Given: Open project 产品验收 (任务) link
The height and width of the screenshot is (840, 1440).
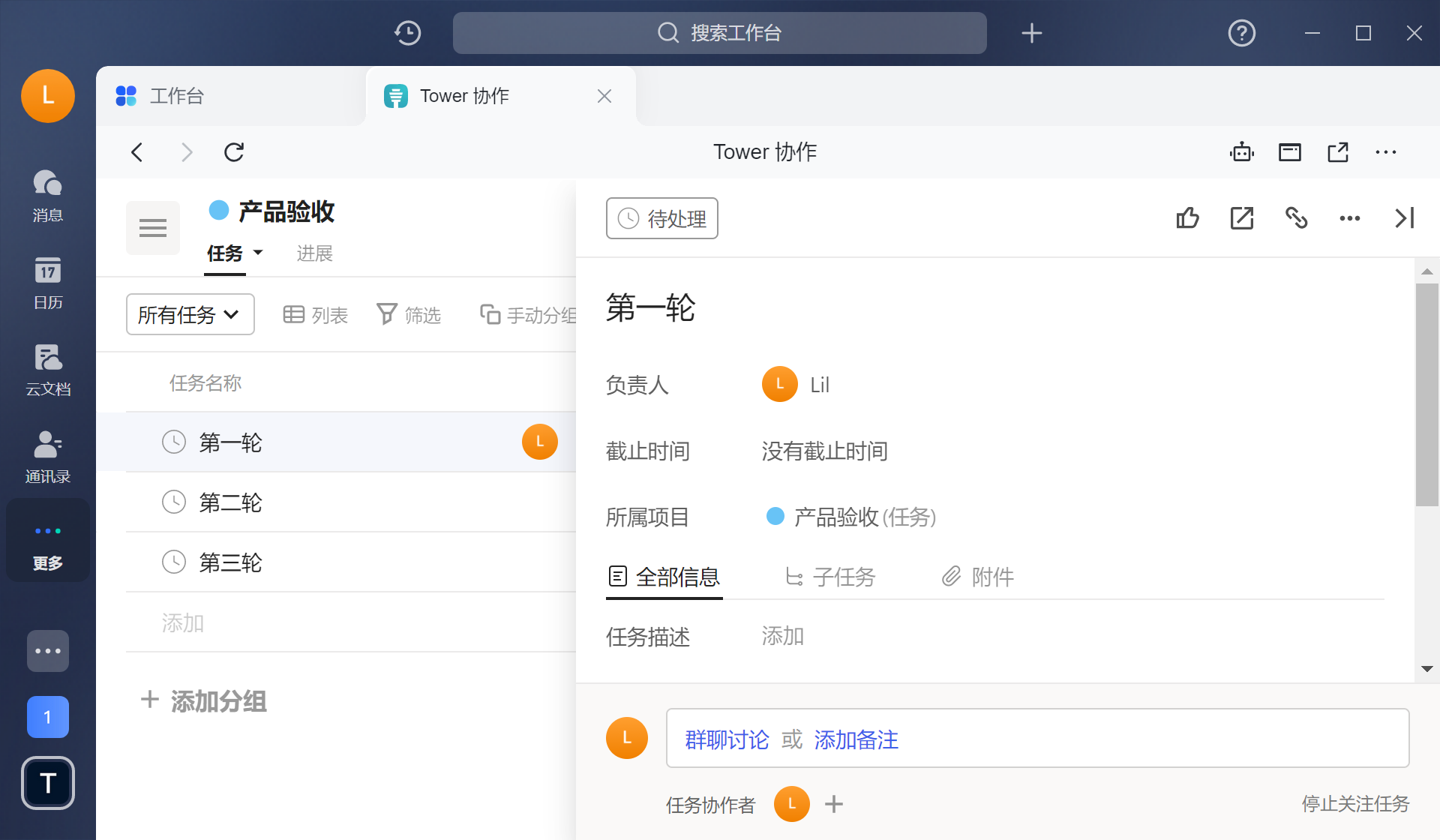Looking at the screenshot, I should click(x=852, y=517).
